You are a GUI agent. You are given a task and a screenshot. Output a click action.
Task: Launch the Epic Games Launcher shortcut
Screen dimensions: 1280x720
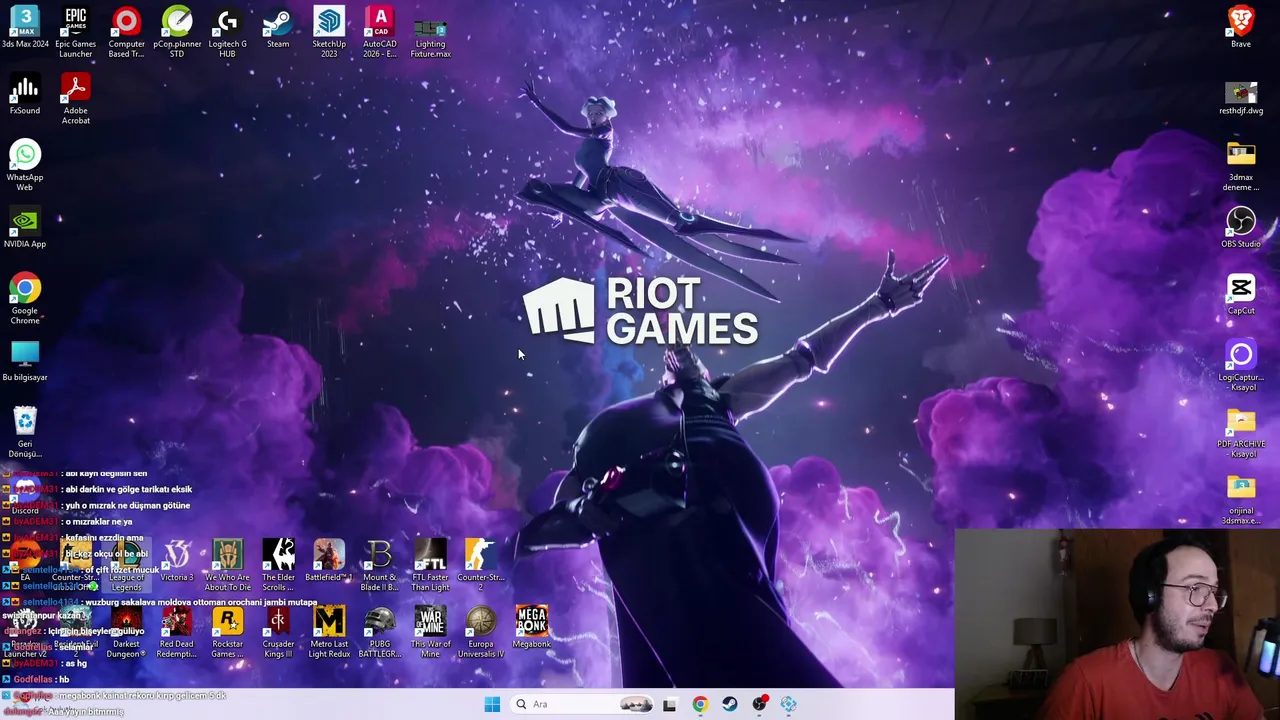tap(75, 32)
